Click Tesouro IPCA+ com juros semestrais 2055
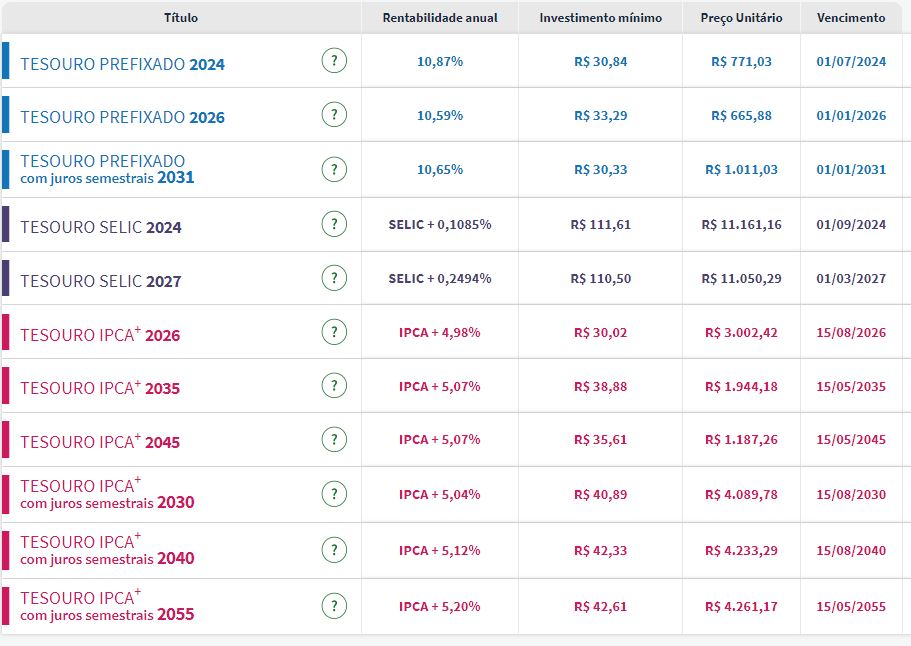This screenshot has width=911, height=646. coord(107,606)
